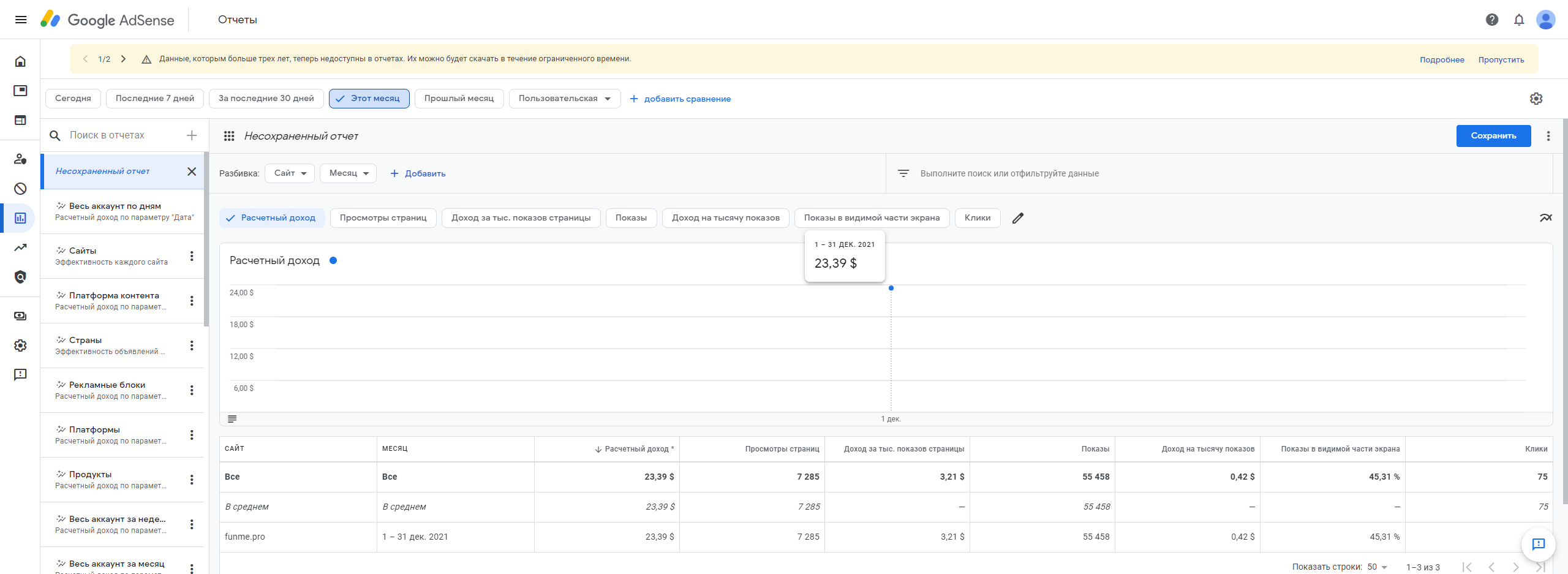
Task: Open the Home icon in the left sidebar
Action: click(x=20, y=61)
